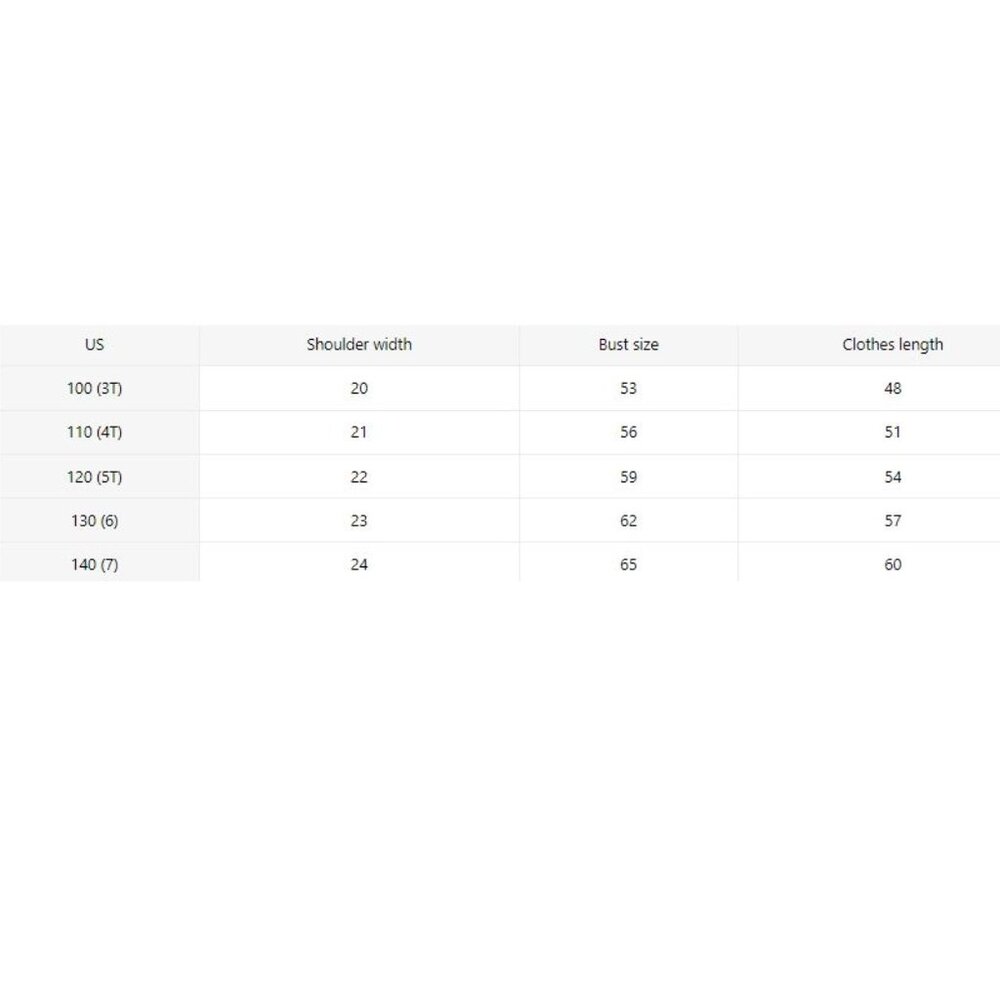Image resolution: width=1000 pixels, height=1000 pixels.
Task: Select clothes length value 48
Action: [893, 388]
